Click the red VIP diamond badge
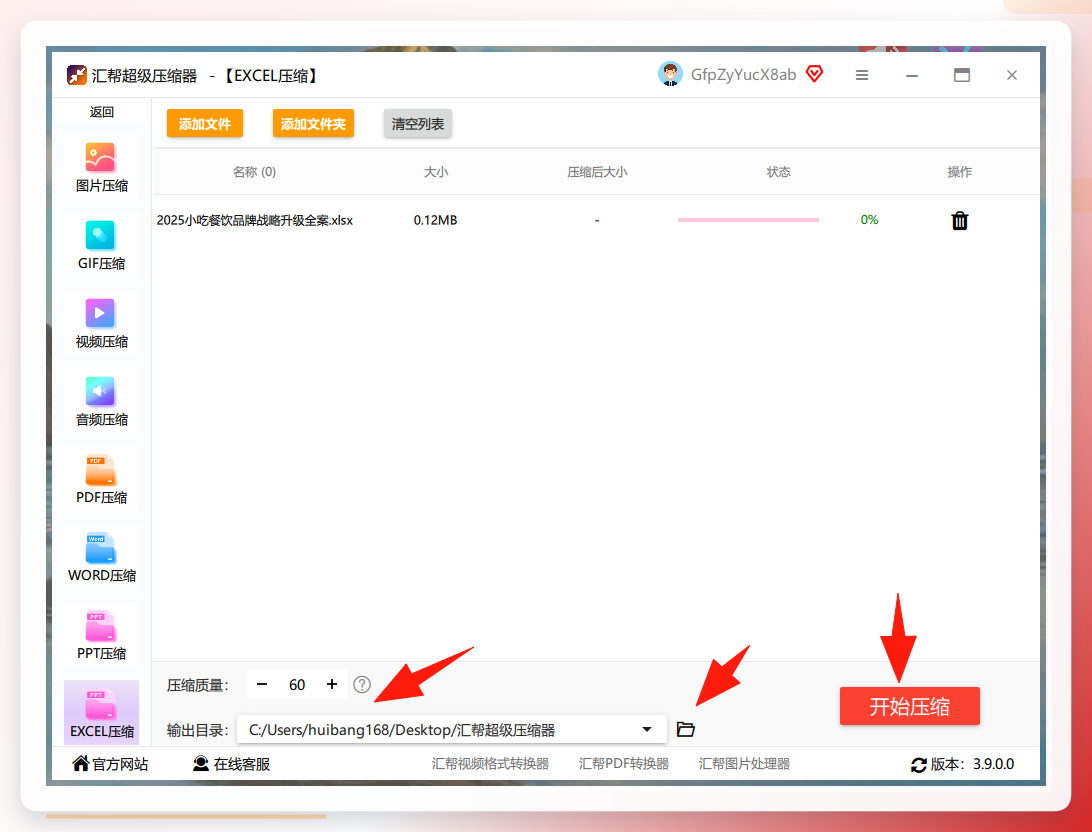 pos(814,74)
